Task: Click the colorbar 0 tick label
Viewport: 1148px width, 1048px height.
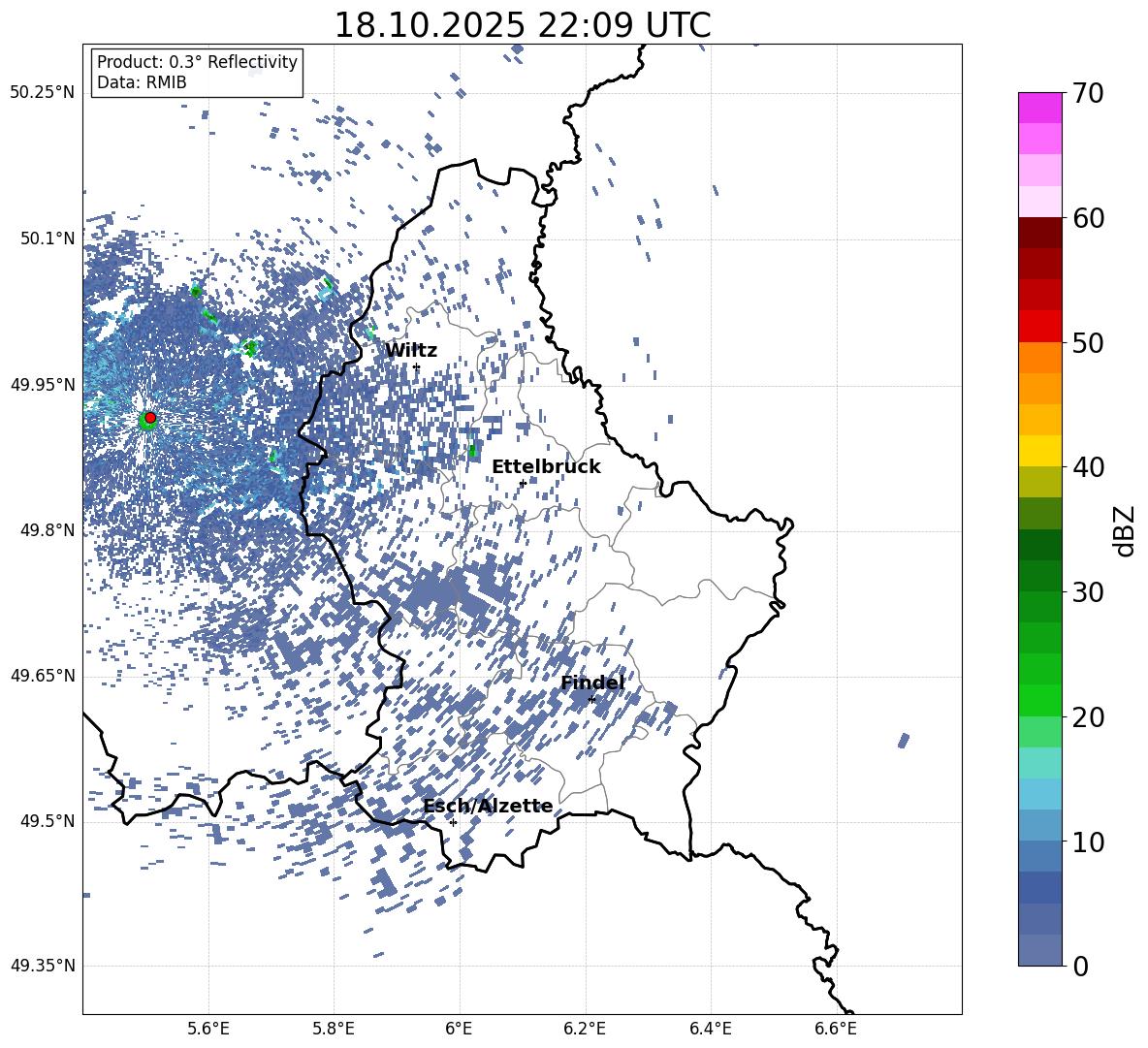Action: (1080, 966)
